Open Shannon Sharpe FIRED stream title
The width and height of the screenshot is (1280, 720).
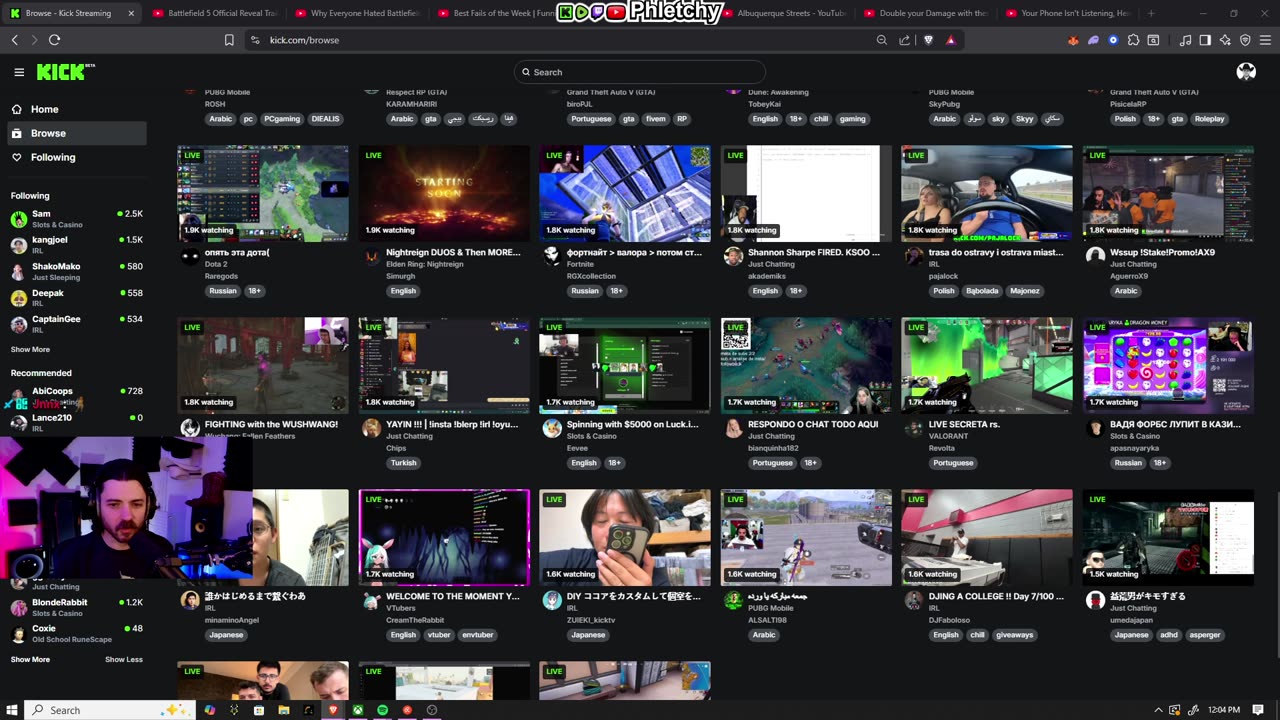[x=814, y=252]
